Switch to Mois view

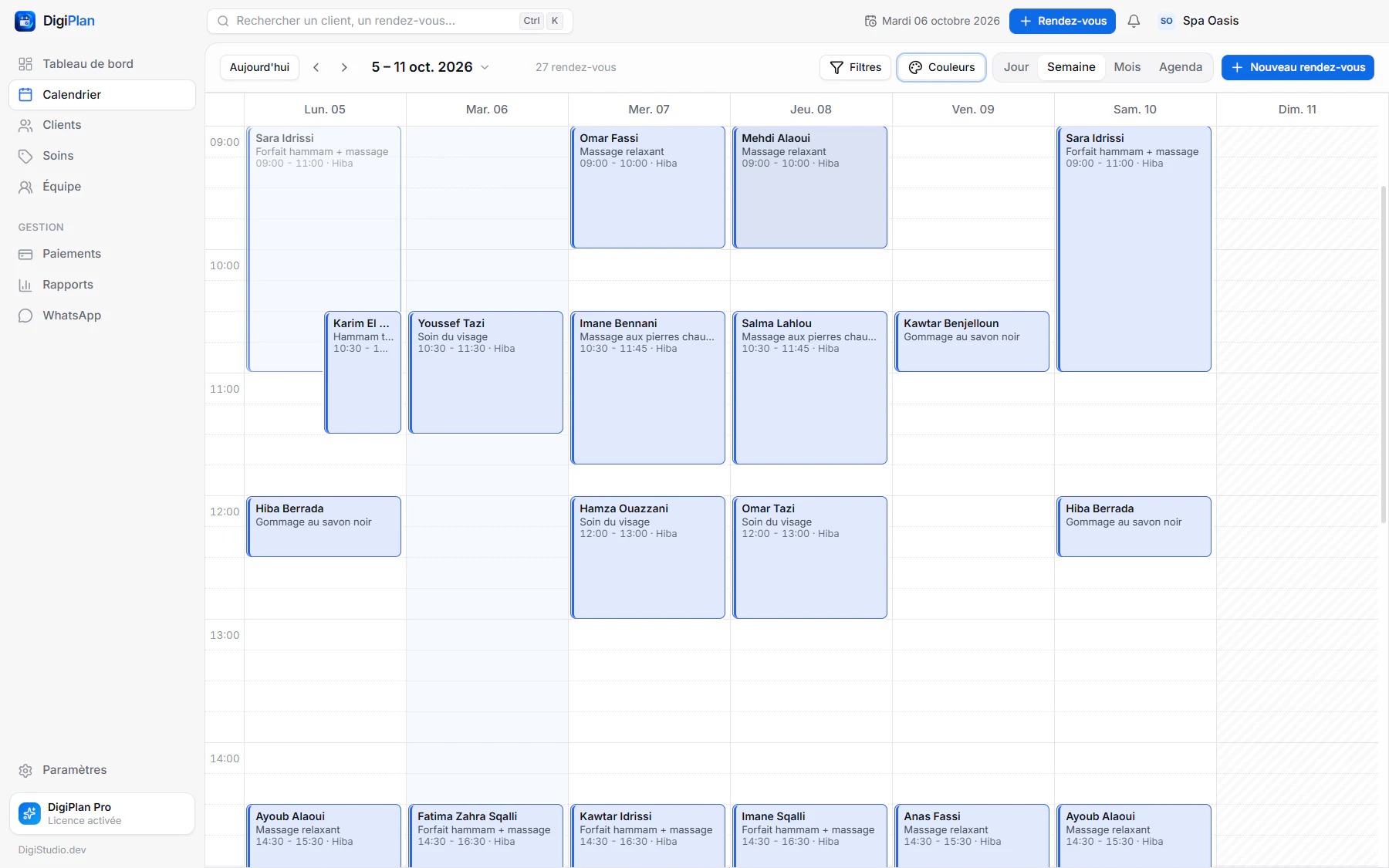click(1127, 67)
